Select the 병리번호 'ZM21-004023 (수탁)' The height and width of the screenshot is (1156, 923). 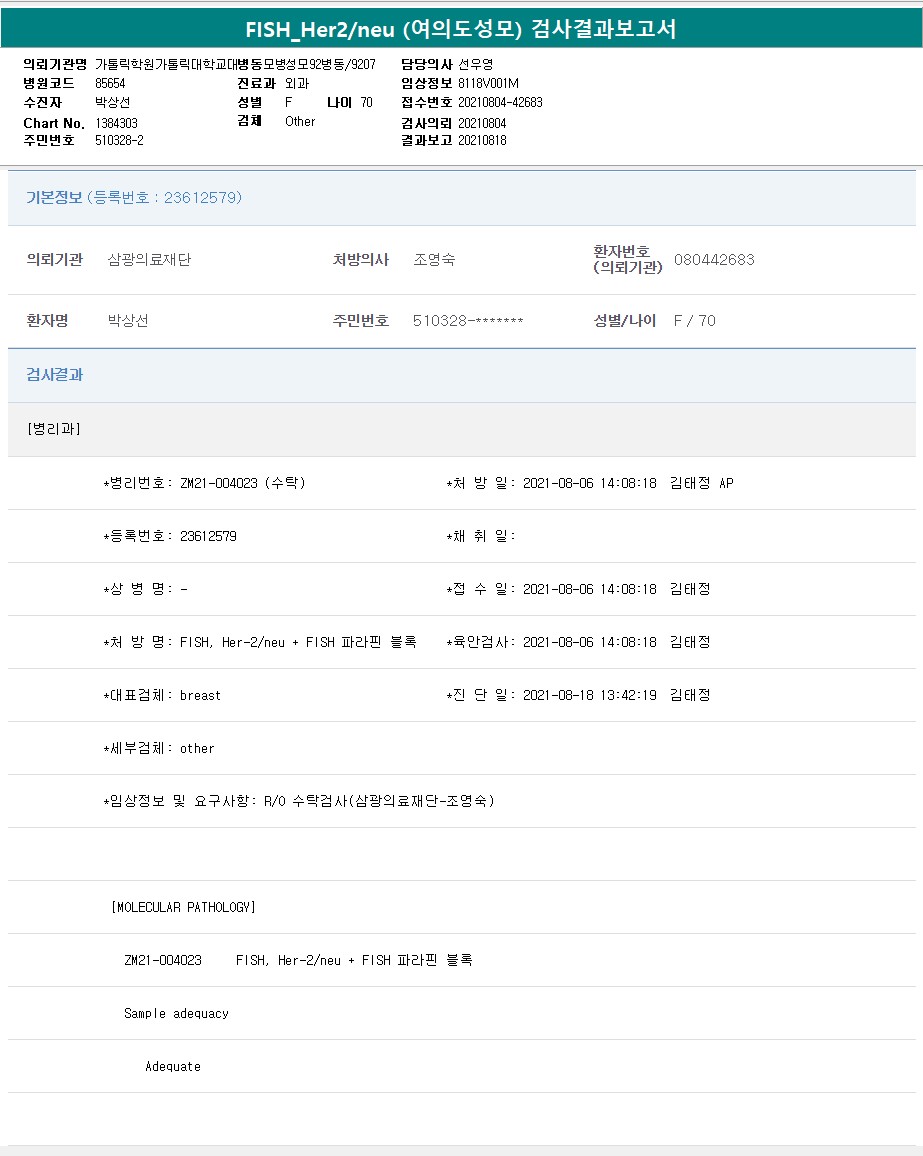pos(243,483)
